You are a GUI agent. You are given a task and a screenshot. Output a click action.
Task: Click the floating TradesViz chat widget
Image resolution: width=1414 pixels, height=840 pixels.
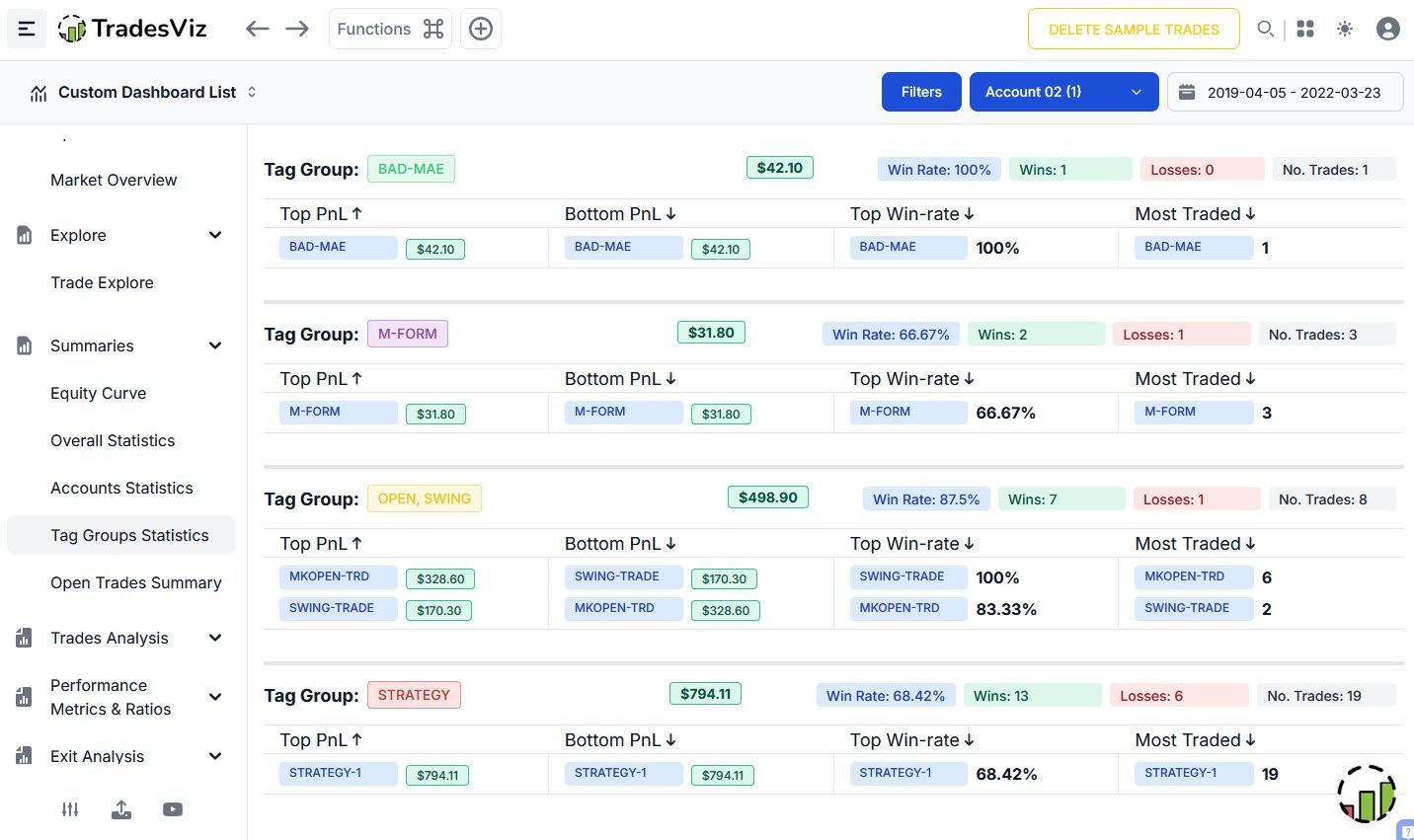(x=1368, y=795)
